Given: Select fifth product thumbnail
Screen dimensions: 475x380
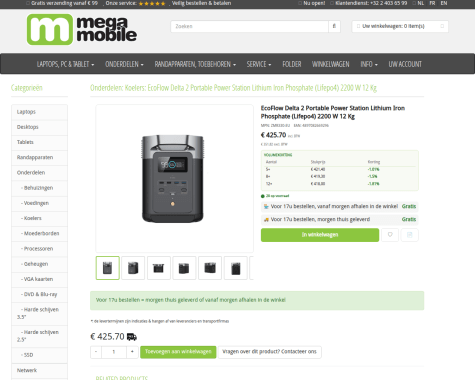Looking at the screenshot, I should pyautogui.click(x=210, y=268).
